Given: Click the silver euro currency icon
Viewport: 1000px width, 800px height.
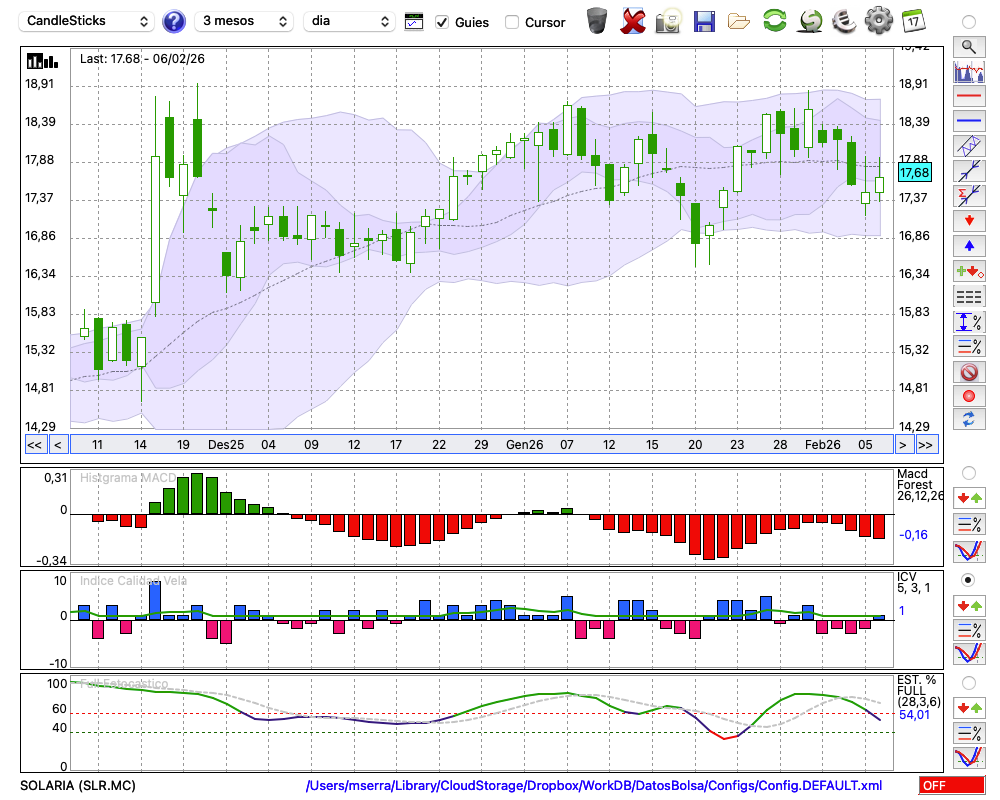Looking at the screenshot, I should (x=844, y=20).
